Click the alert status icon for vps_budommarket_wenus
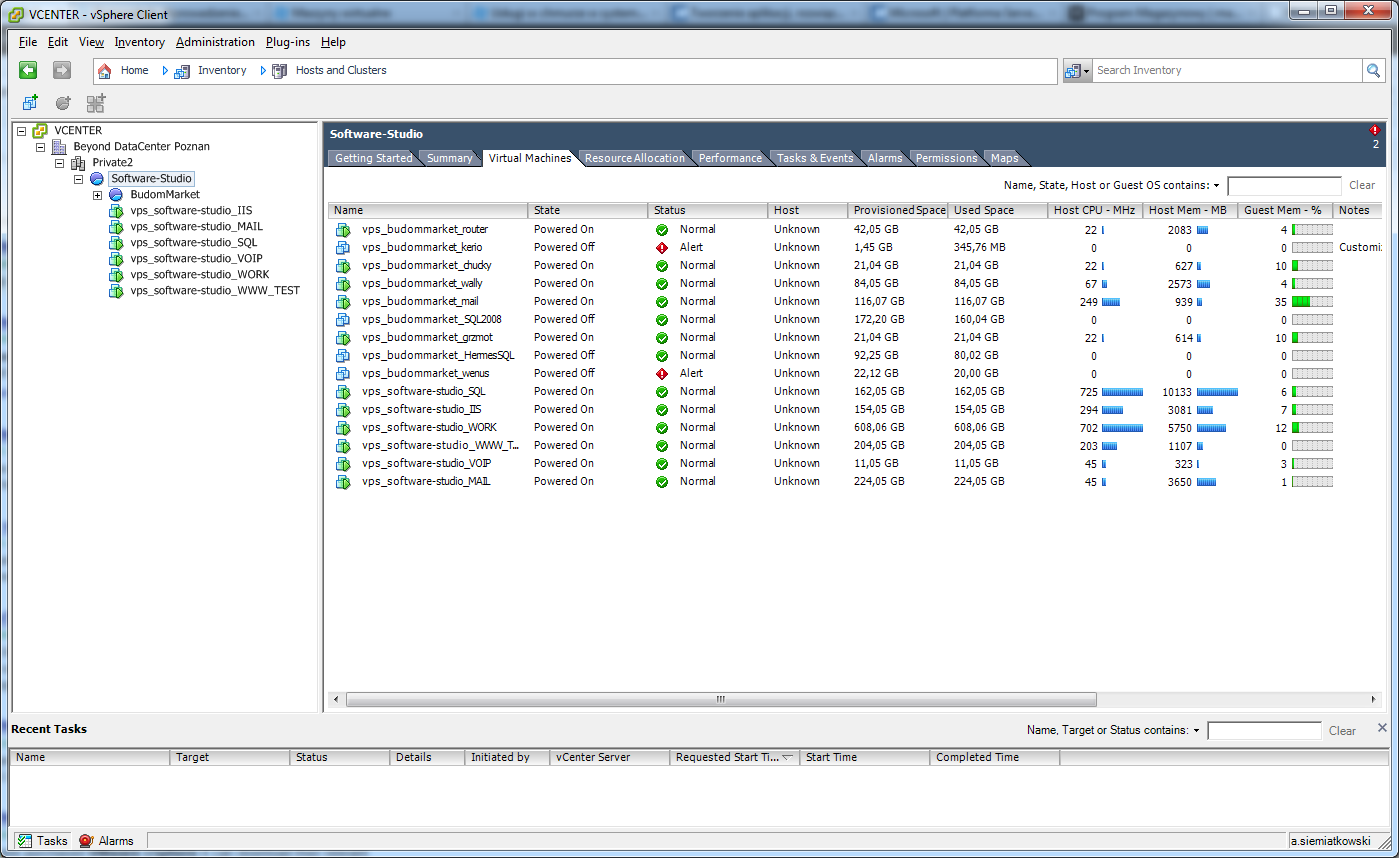The width and height of the screenshot is (1399, 858). click(661, 373)
